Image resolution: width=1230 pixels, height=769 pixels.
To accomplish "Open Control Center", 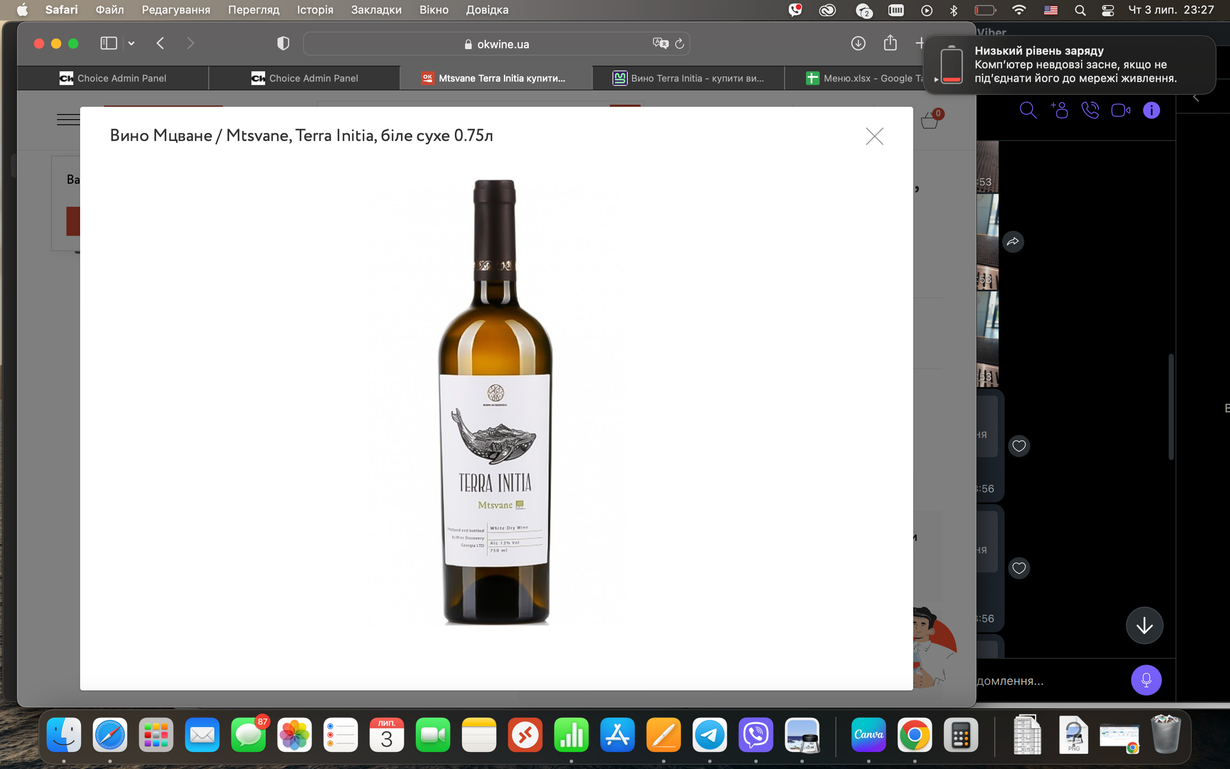I will [x=1108, y=10].
